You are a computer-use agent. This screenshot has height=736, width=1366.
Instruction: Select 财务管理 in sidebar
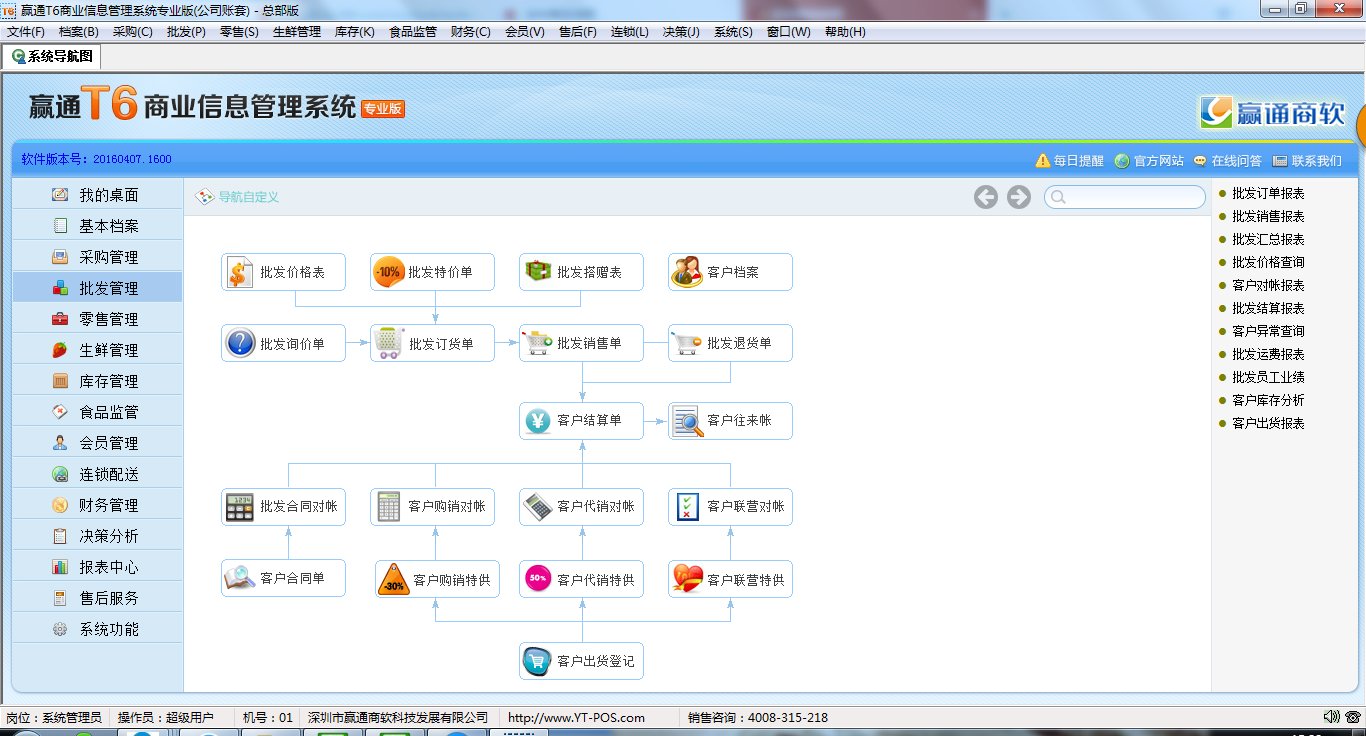pyautogui.click(x=98, y=505)
